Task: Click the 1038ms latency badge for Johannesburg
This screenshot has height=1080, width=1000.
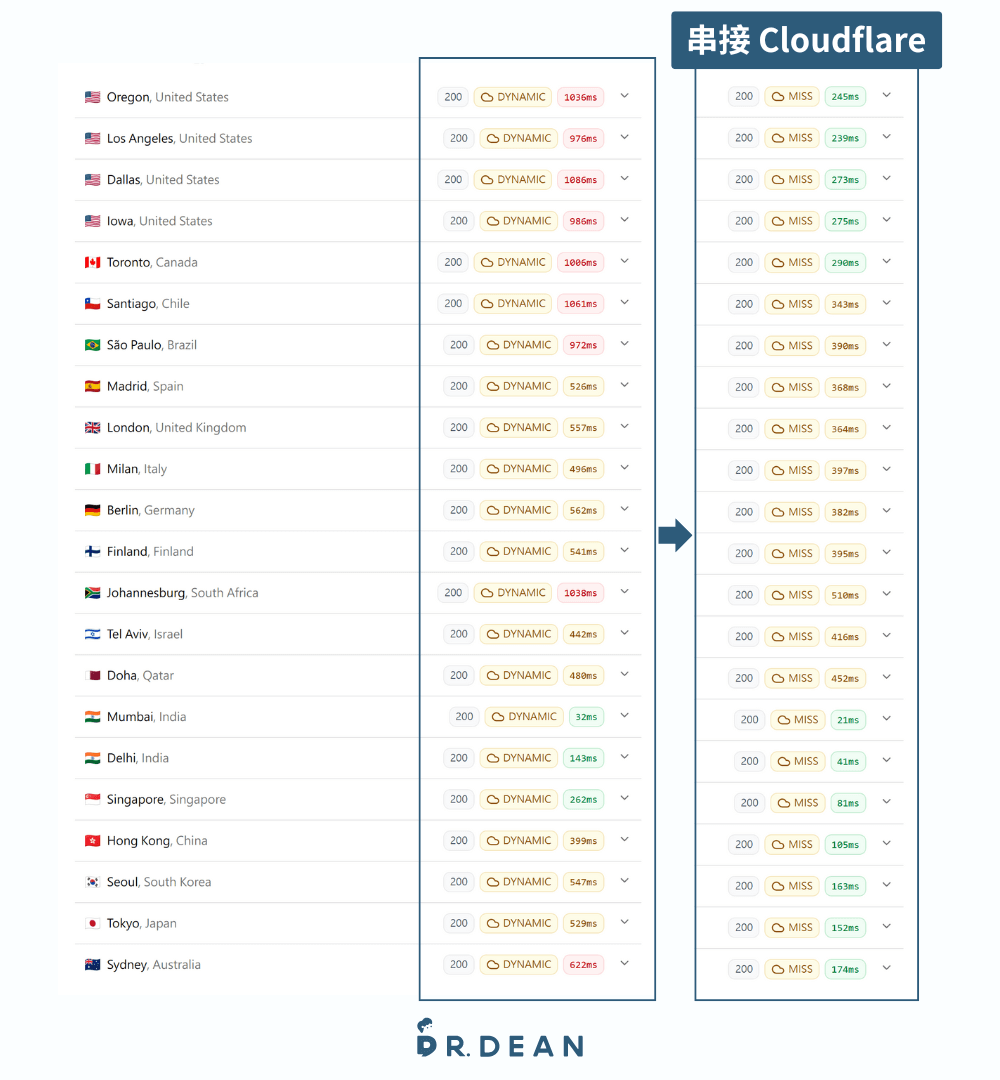Action: pyautogui.click(x=580, y=593)
